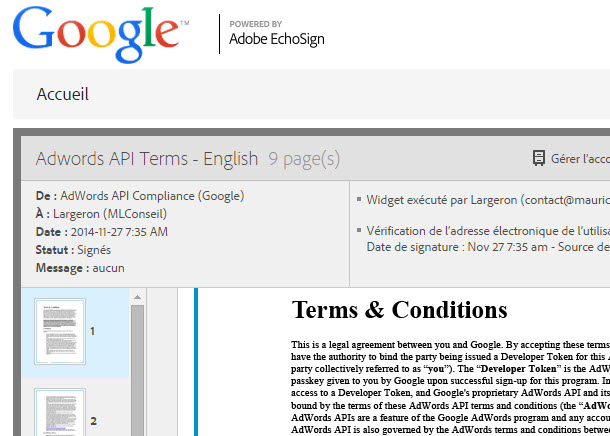
Task: Click 'Date de signature : Nov 27' line
Action: (x=488, y=247)
